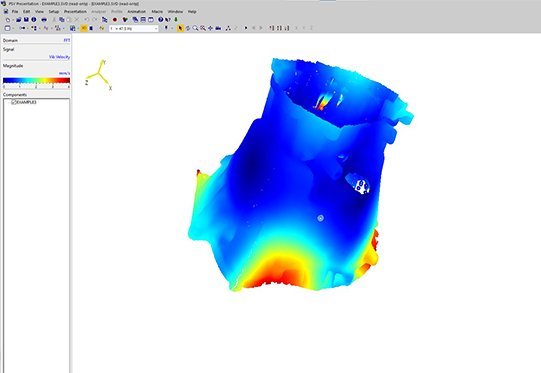Click the save disk icon in toolbar
Screen dimensions: 541x373
(x=26, y=20)
